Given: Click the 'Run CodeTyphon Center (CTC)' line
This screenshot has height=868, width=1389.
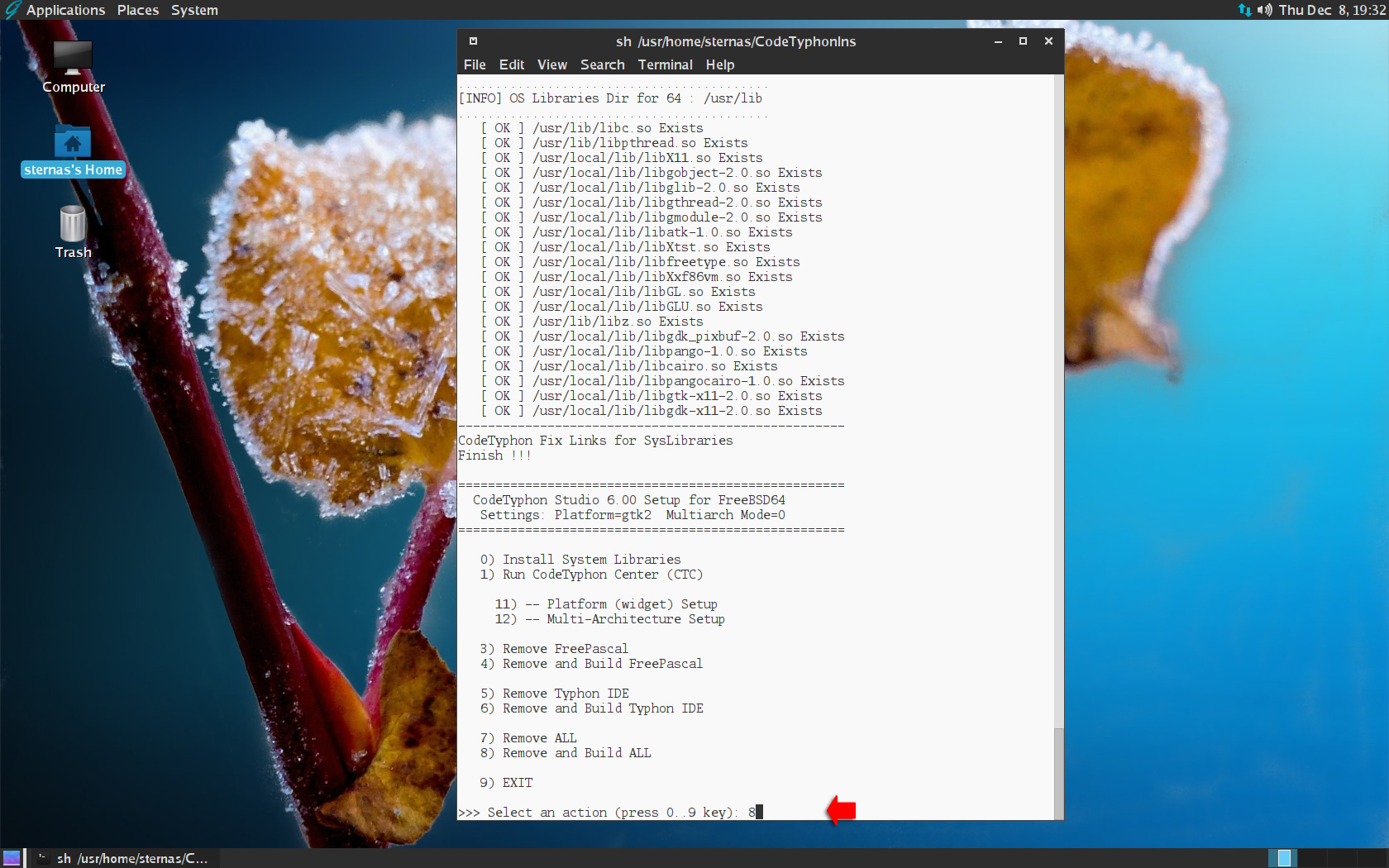Looking at the screenshot, I should (591, 575).
